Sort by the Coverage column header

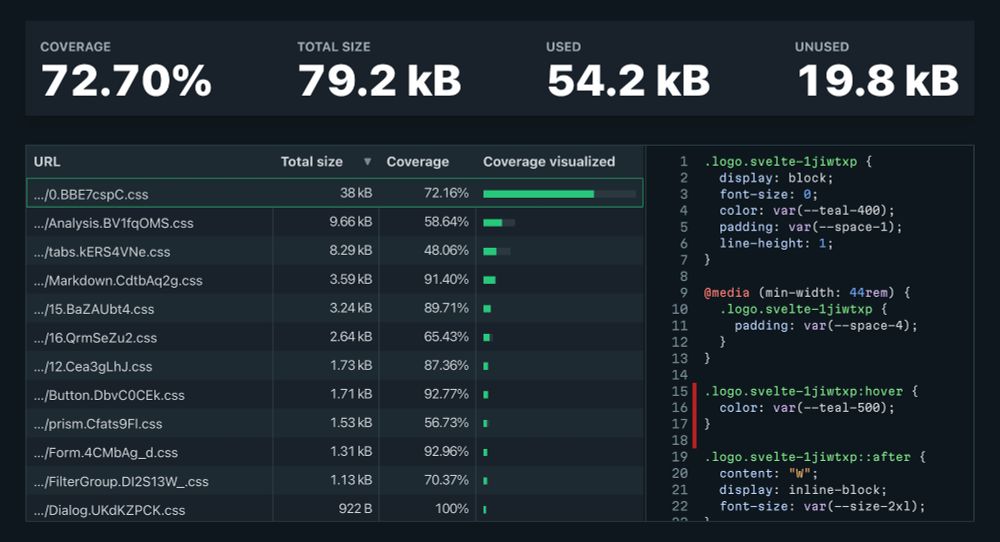[418, 162]
